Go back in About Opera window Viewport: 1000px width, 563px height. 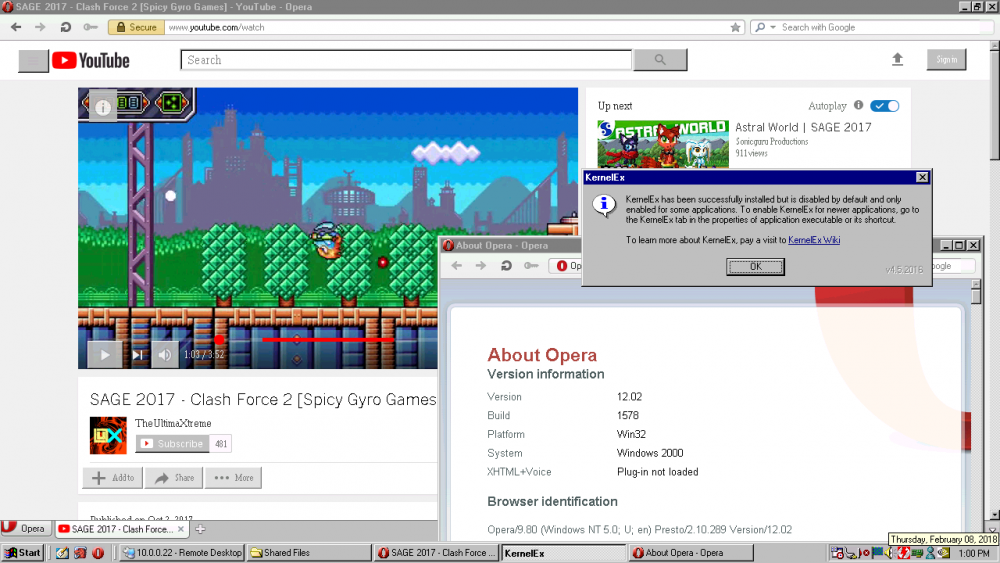(457, 266)
